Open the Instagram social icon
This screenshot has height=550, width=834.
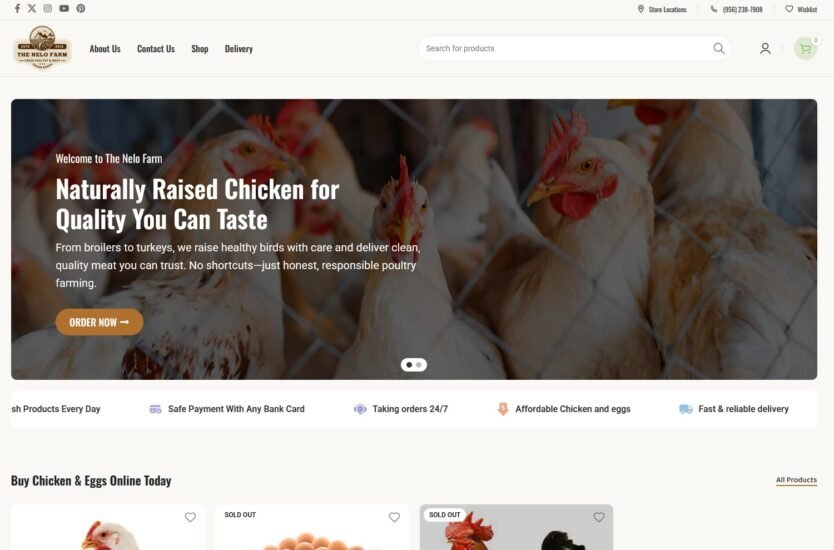pos(48,9)
